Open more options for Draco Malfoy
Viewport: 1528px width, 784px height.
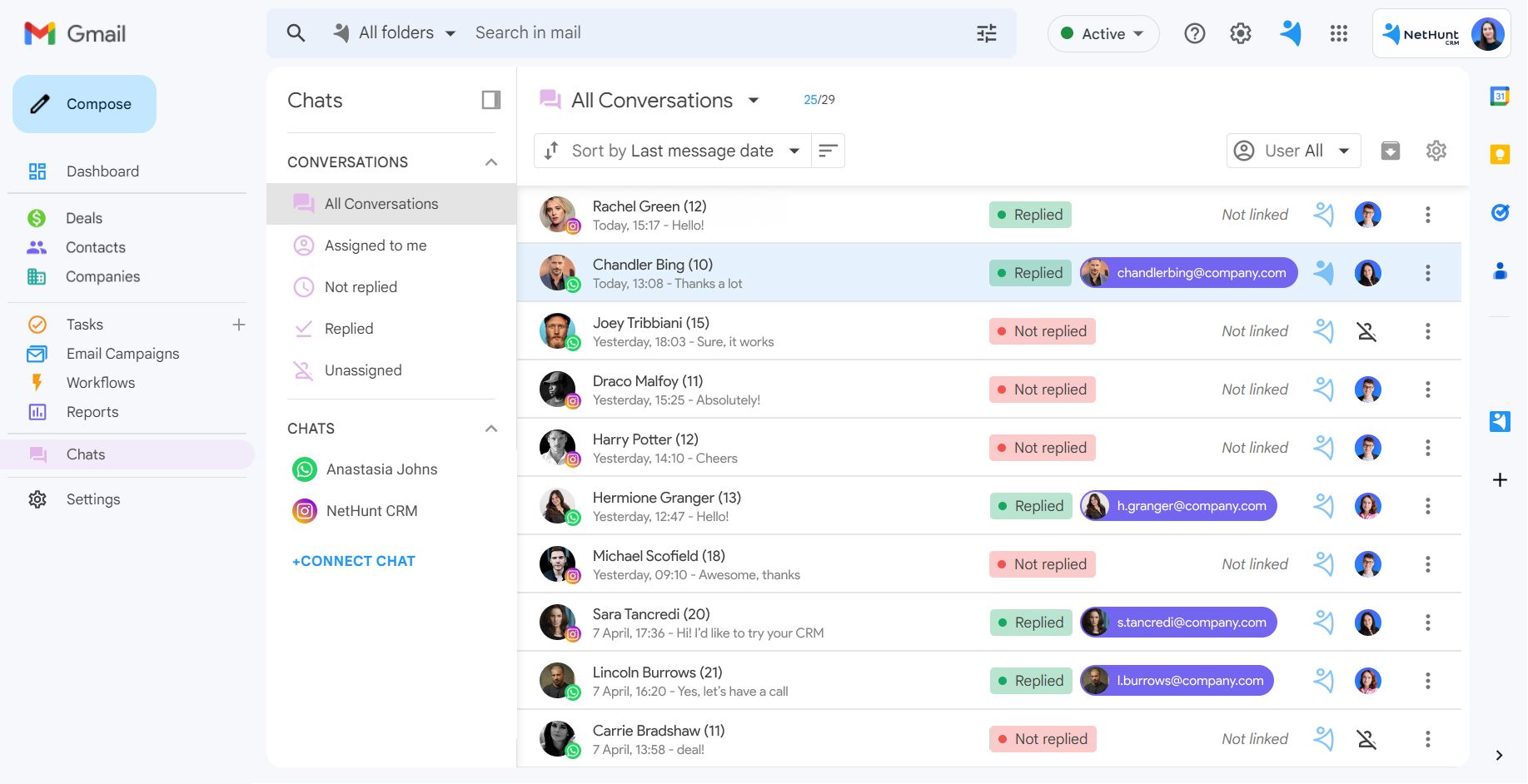[1427, 390]
